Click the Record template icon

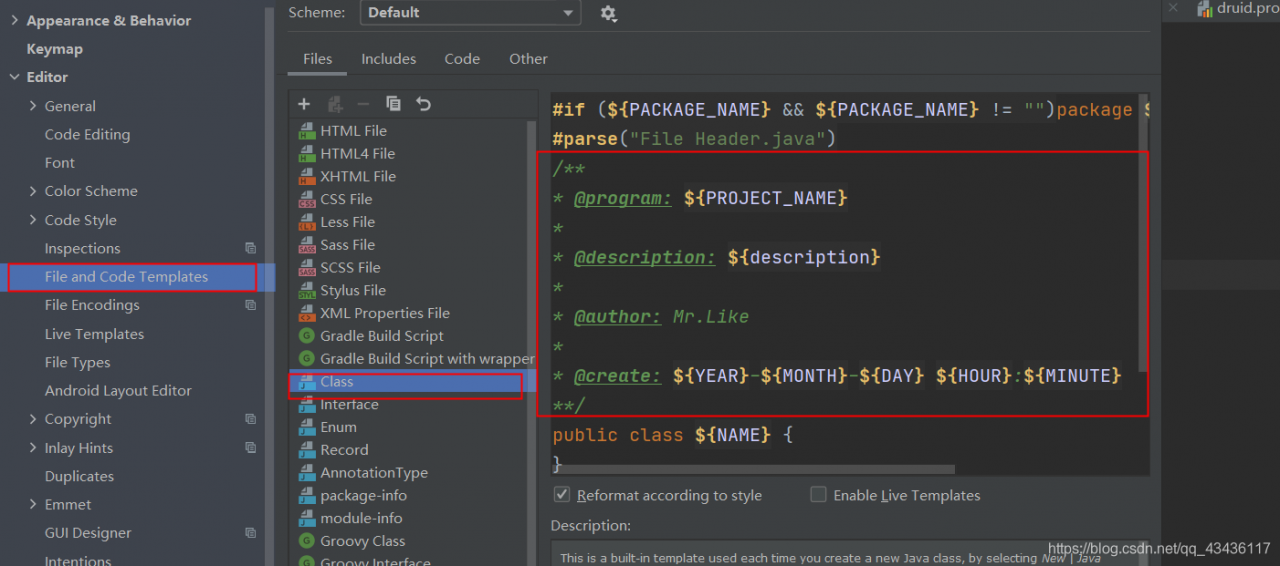[307, 451]
